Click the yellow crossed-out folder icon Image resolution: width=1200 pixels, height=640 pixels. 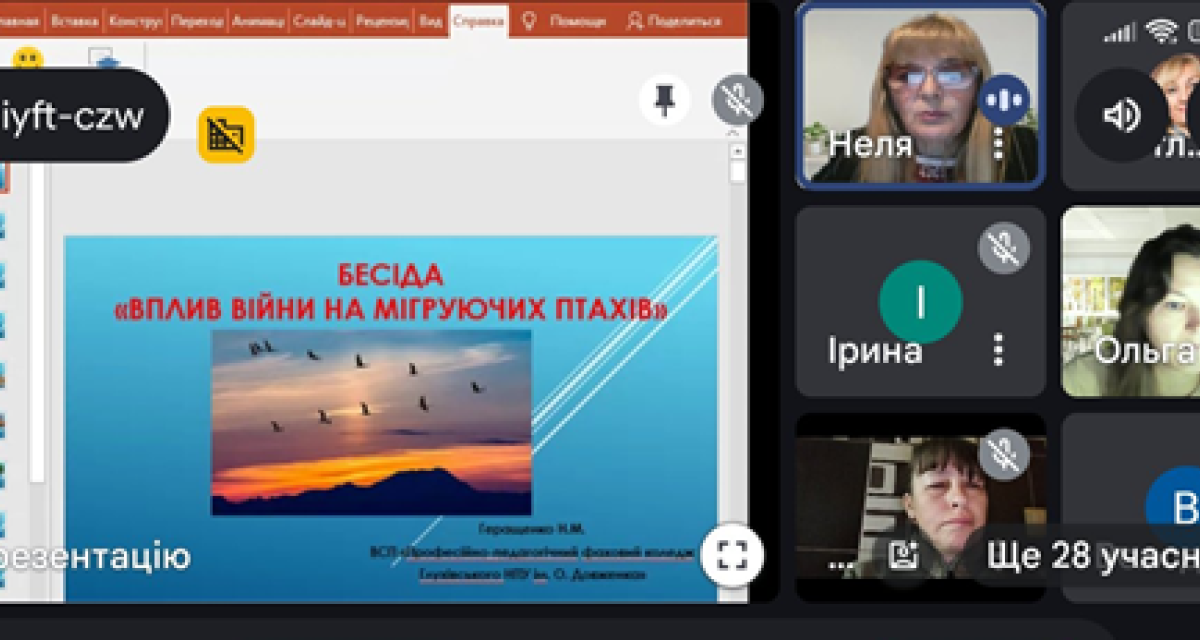[x=226, y=135]
